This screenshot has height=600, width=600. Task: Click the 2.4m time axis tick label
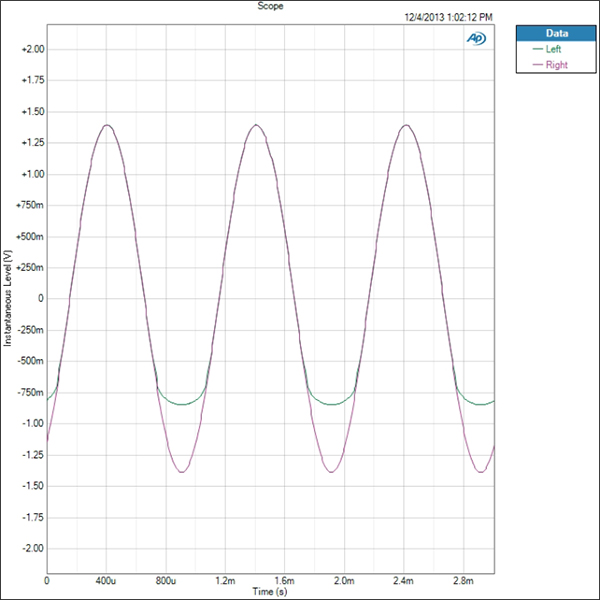pyautogui.click(x=403, y=580)
